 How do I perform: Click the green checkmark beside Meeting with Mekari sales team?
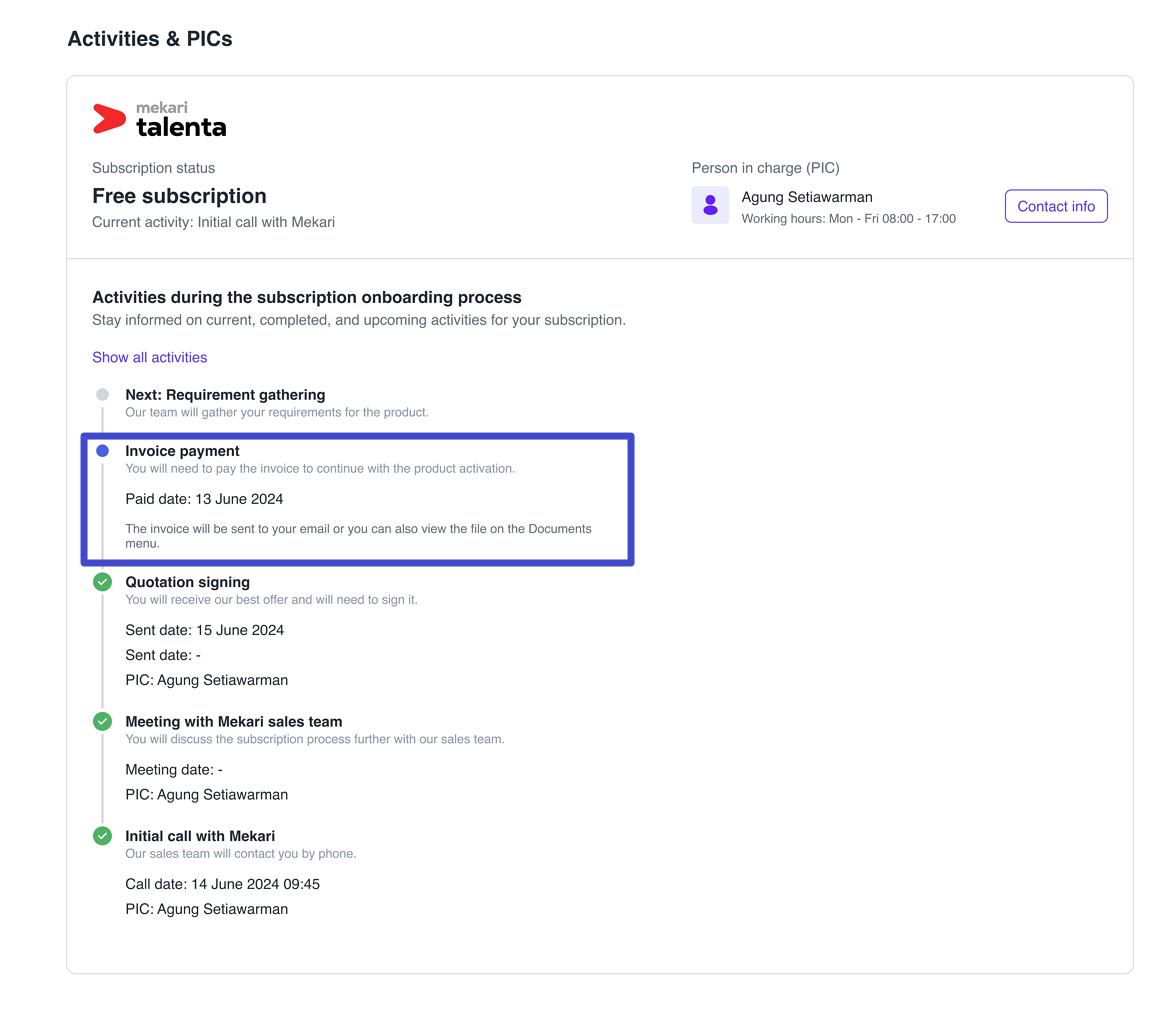(103, 721)
